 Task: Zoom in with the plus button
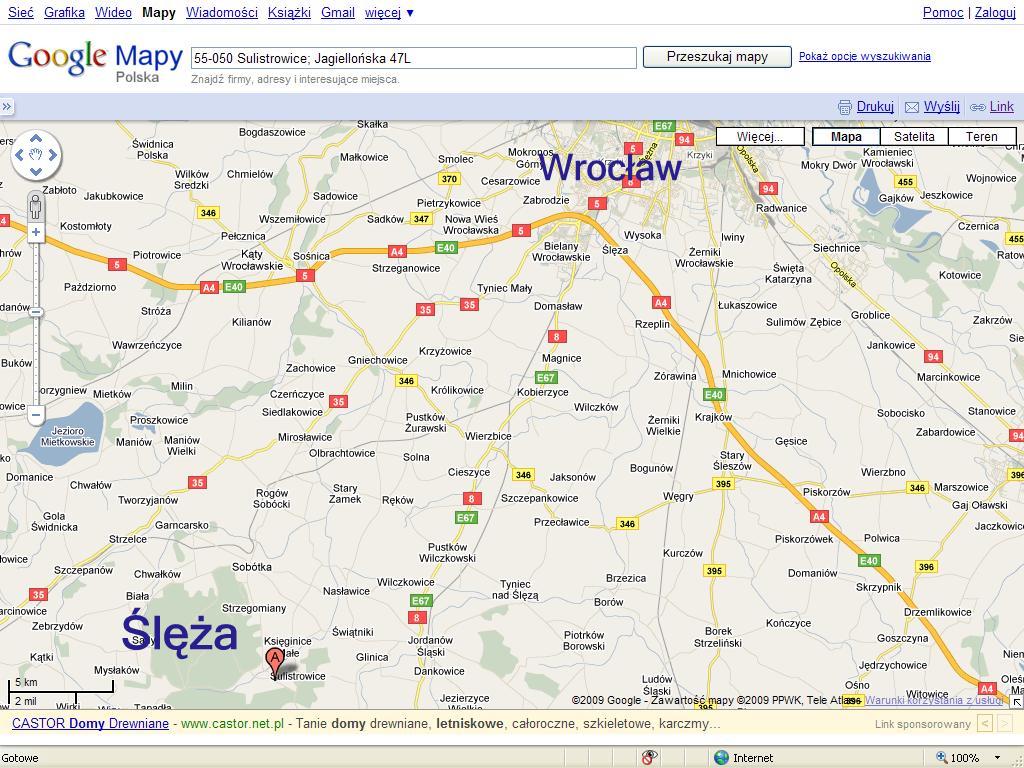tap(36, 232)
